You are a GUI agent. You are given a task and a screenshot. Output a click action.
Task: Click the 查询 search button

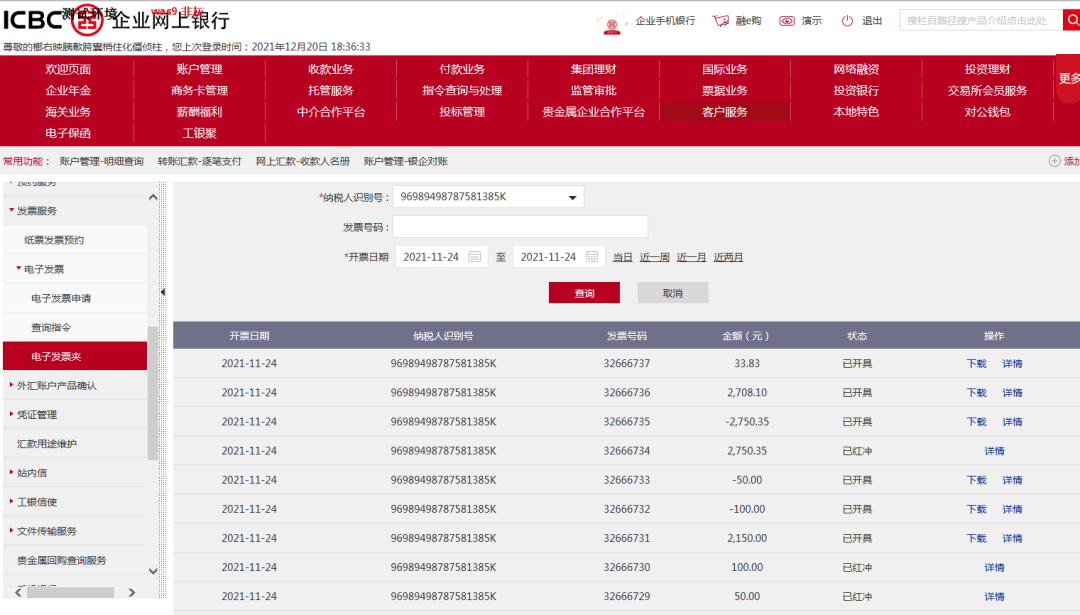(x=584, y=292)
